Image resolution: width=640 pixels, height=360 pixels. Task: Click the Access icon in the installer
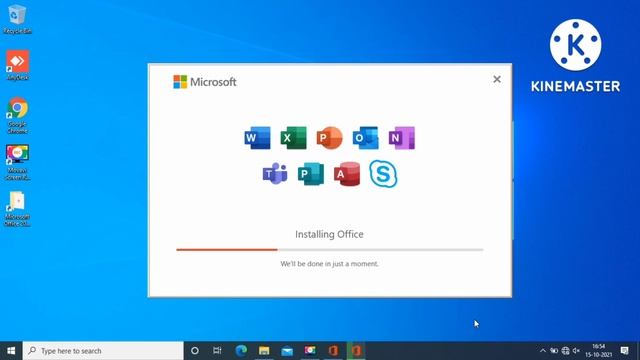coord(347,174)
